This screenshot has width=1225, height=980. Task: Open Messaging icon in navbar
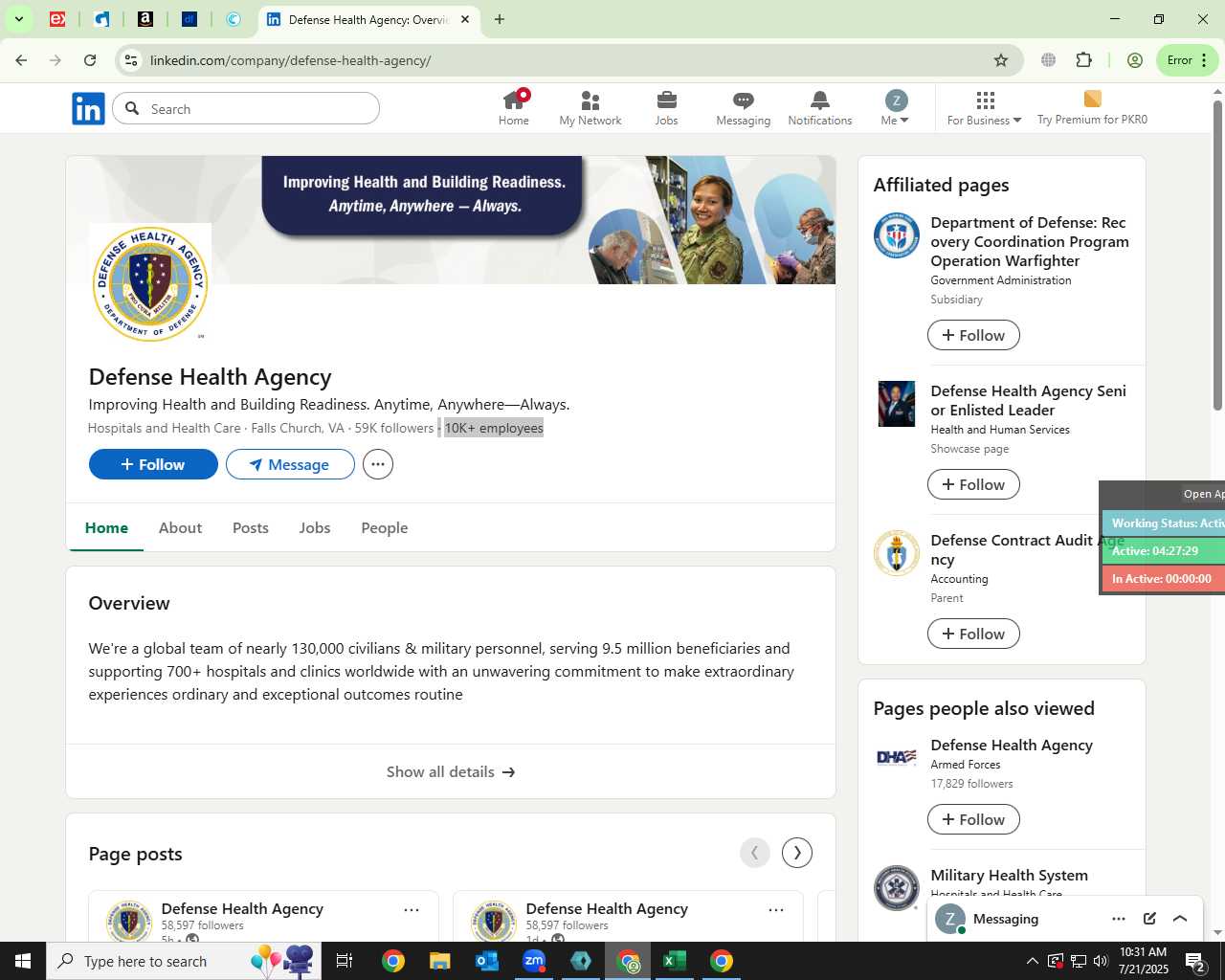tap(744, 108)
